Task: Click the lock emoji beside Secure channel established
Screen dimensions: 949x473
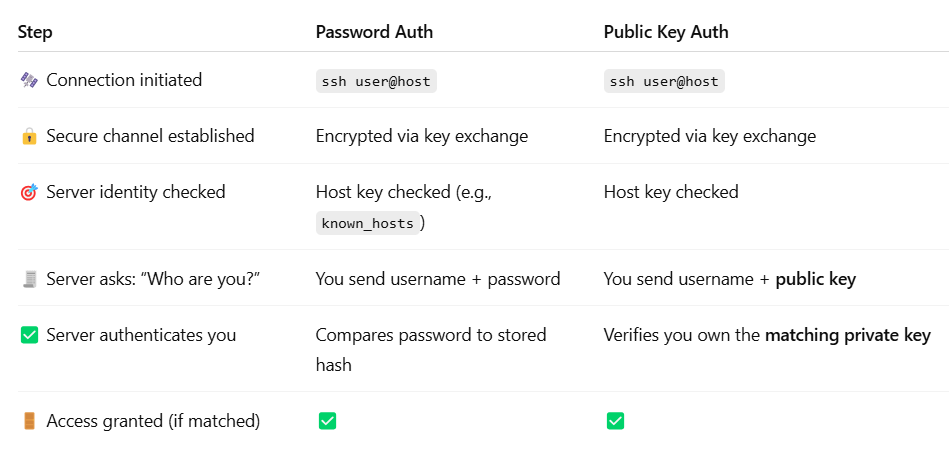Action: click(x=28, y=136)
